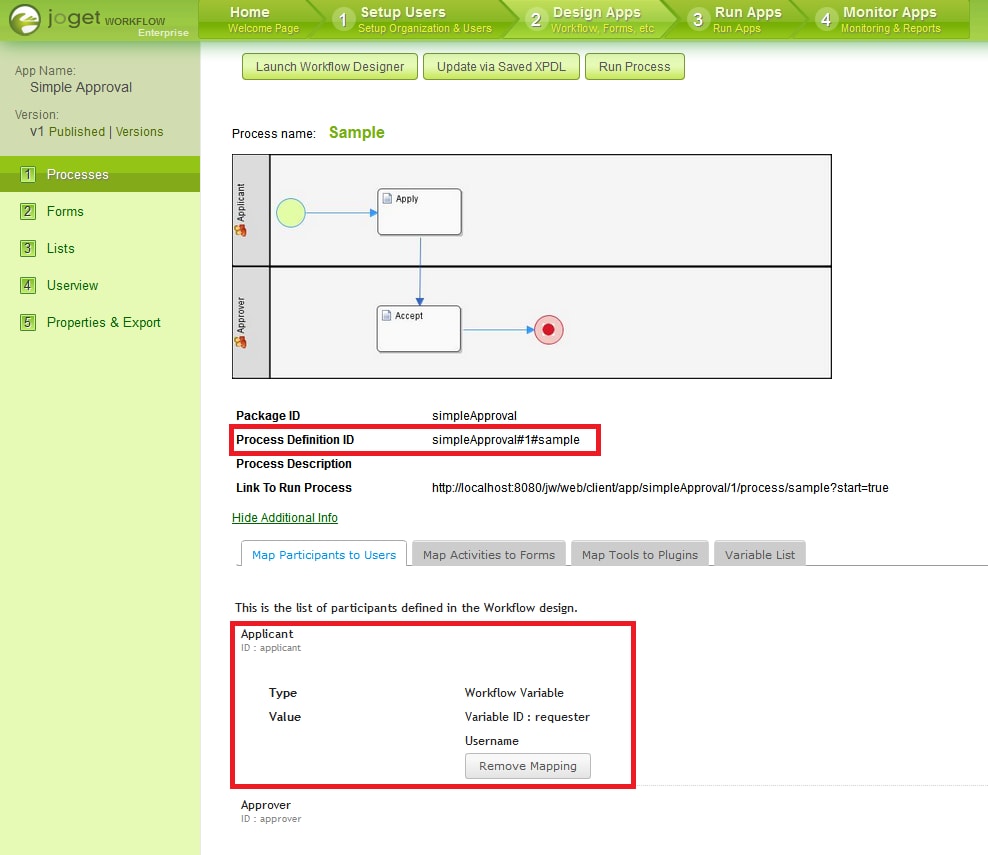
Task: Click the green start event circle
Action: click(290, 213)
